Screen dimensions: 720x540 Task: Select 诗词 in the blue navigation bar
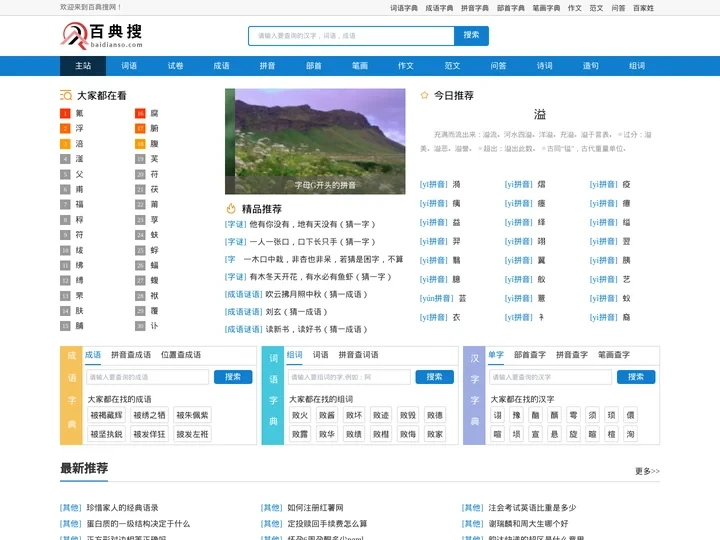click(x=545, y=66)
